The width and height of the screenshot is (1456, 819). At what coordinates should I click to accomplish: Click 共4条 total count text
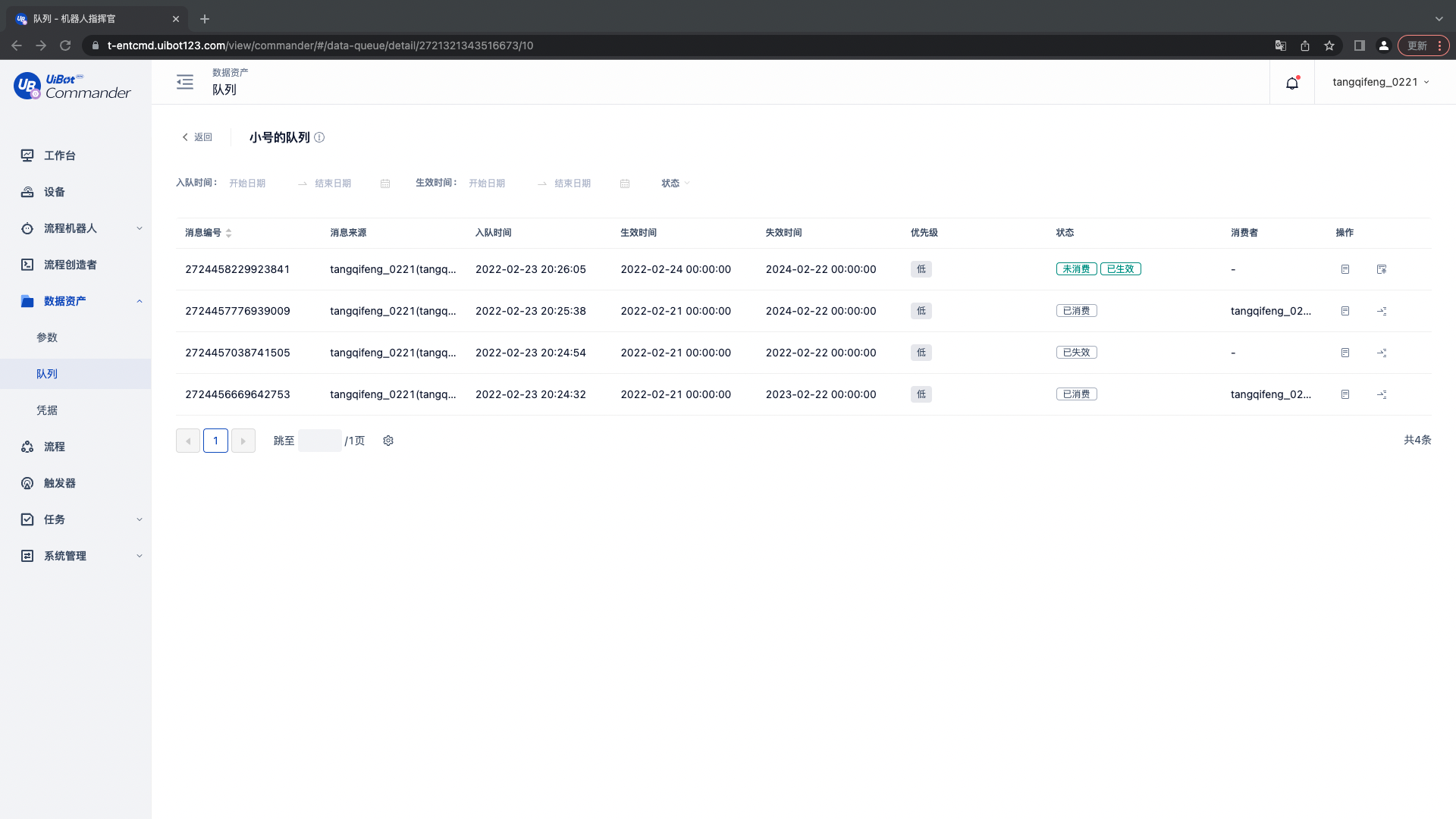[1417, 440]
